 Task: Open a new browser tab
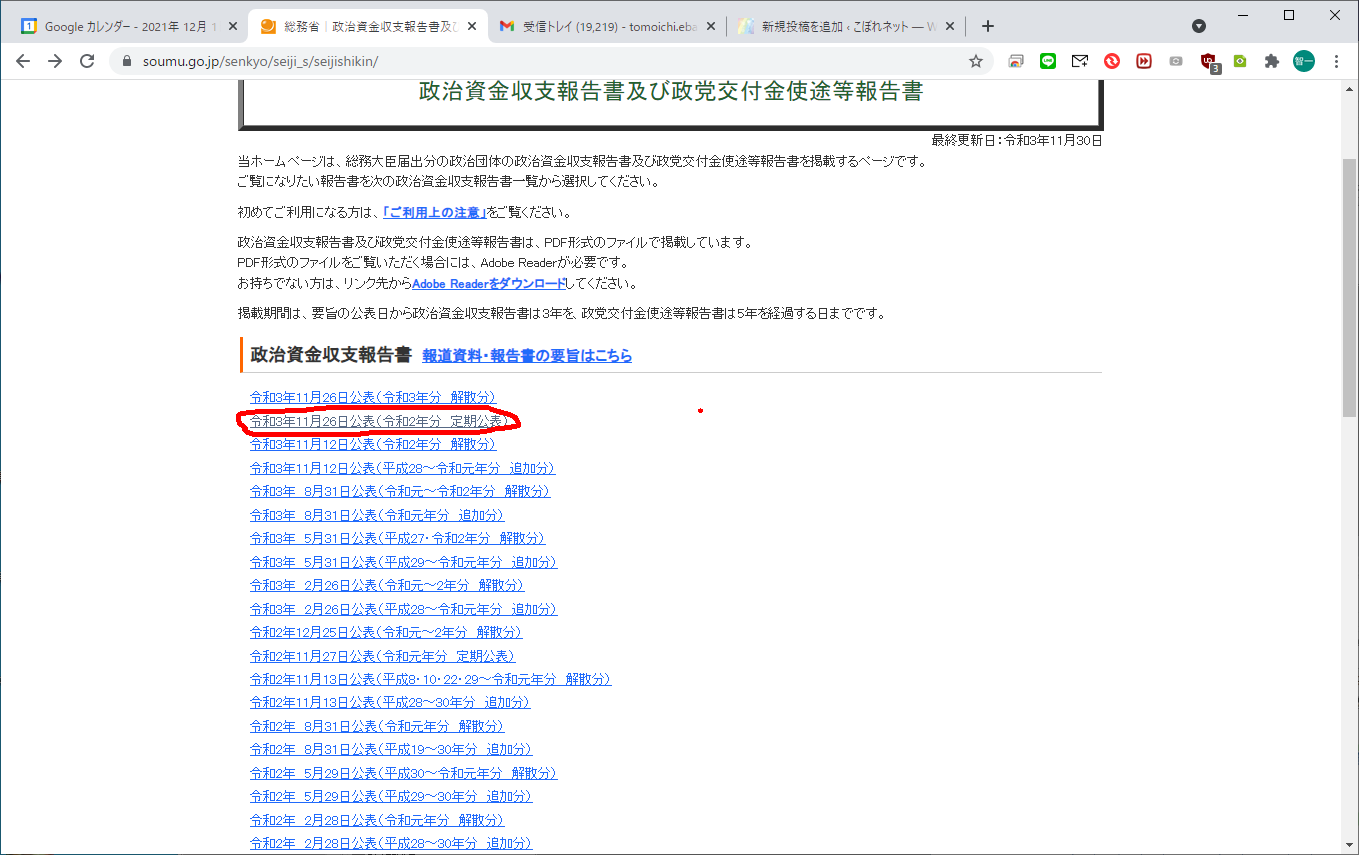[x=988, y=26]
